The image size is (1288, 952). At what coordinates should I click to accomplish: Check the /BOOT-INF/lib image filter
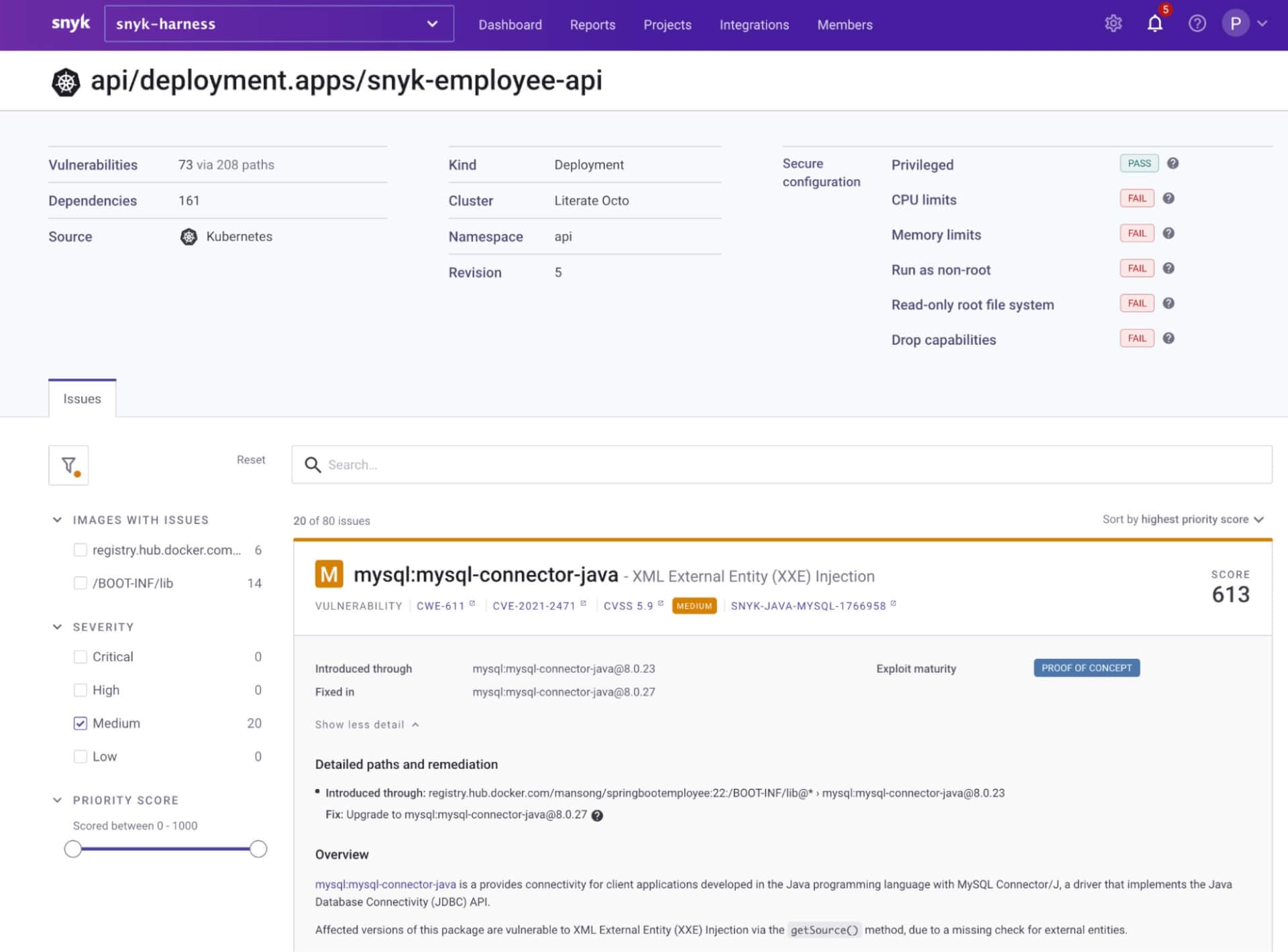coord(80,583)
